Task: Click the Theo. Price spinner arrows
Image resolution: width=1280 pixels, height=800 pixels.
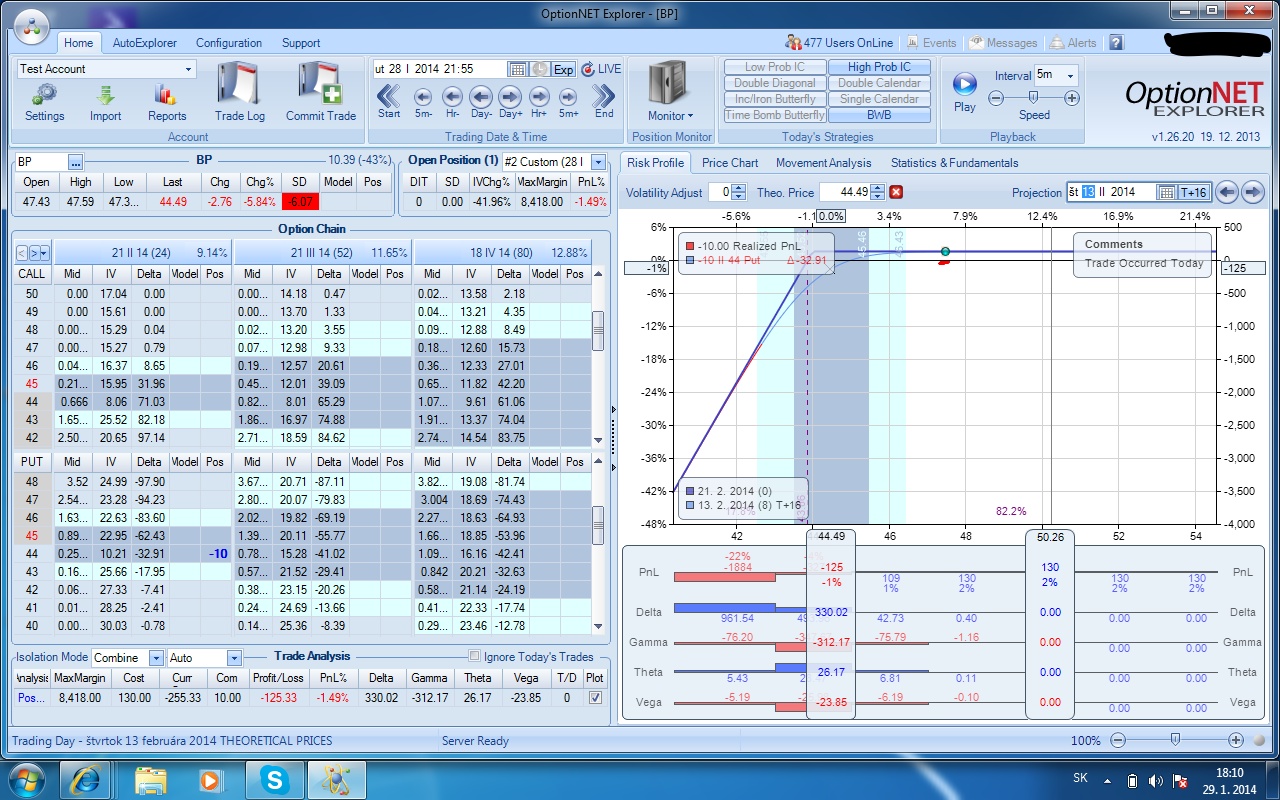Action: tap(877, 193)
